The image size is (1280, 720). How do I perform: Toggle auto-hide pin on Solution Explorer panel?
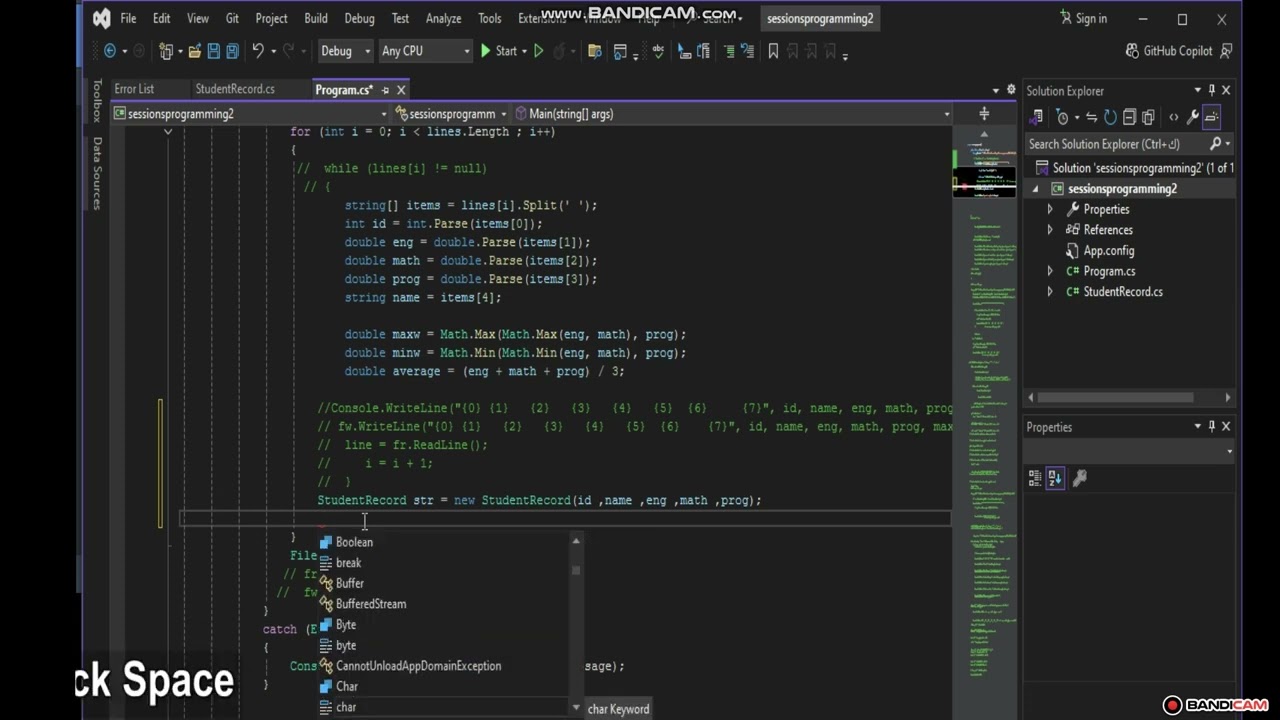(1212, 90)
